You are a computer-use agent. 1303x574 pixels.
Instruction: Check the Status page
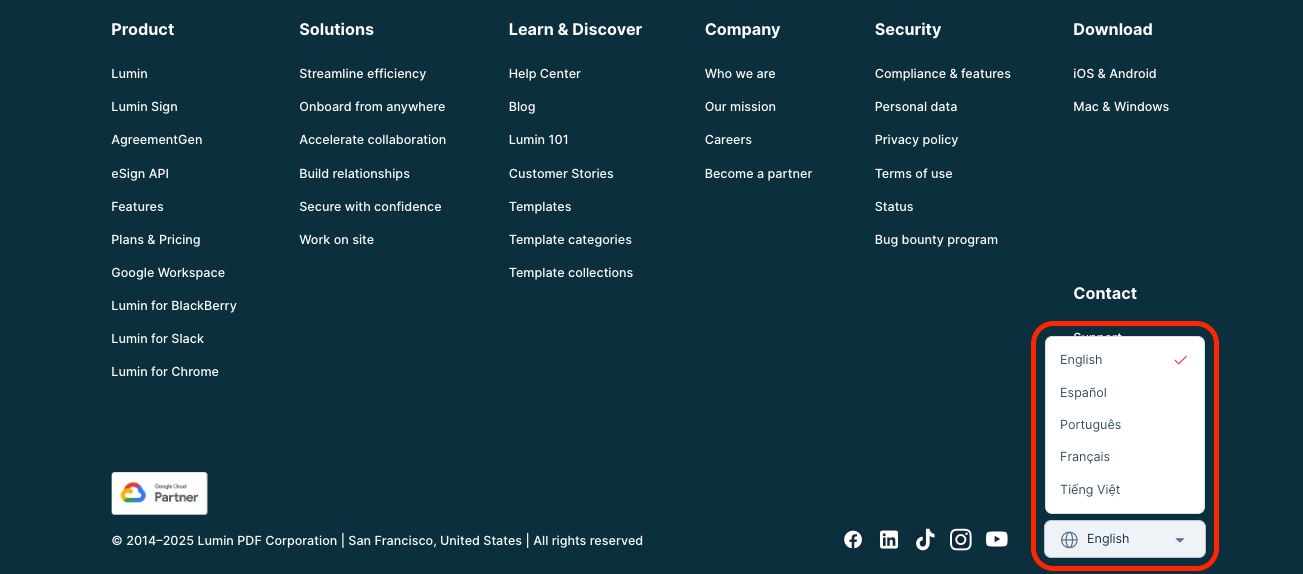[894, 207]
